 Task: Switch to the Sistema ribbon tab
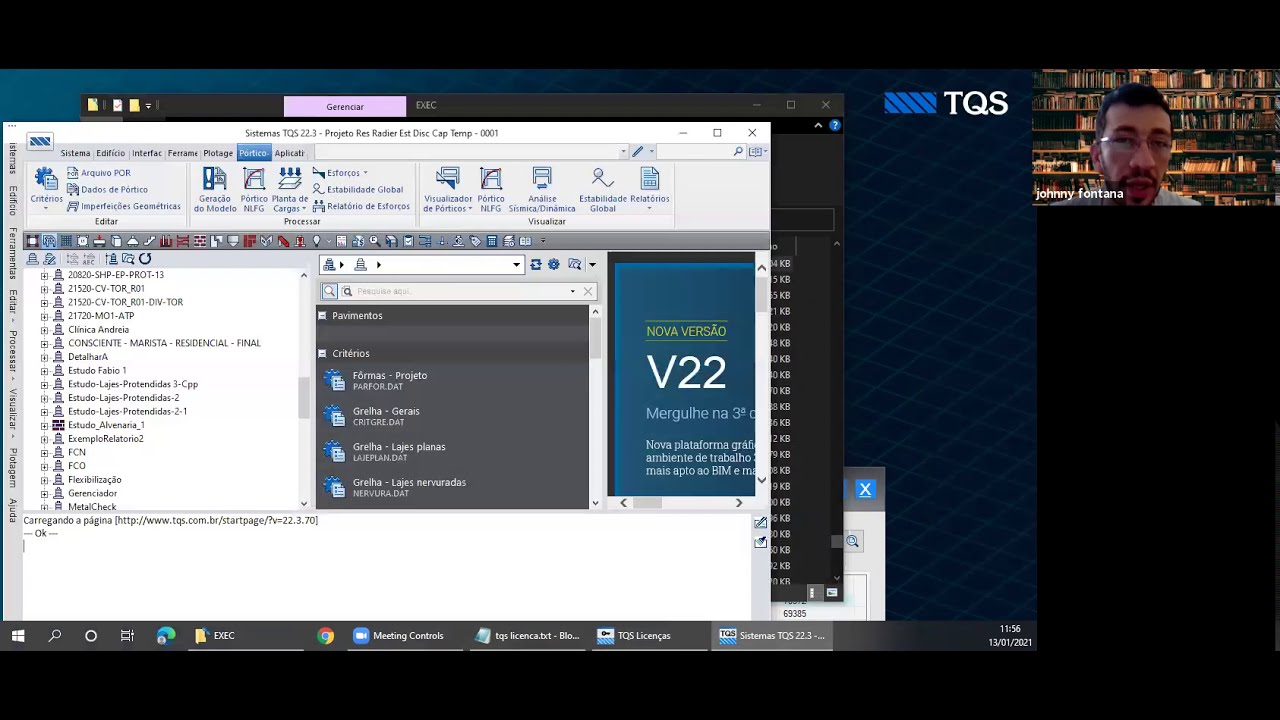75,153
